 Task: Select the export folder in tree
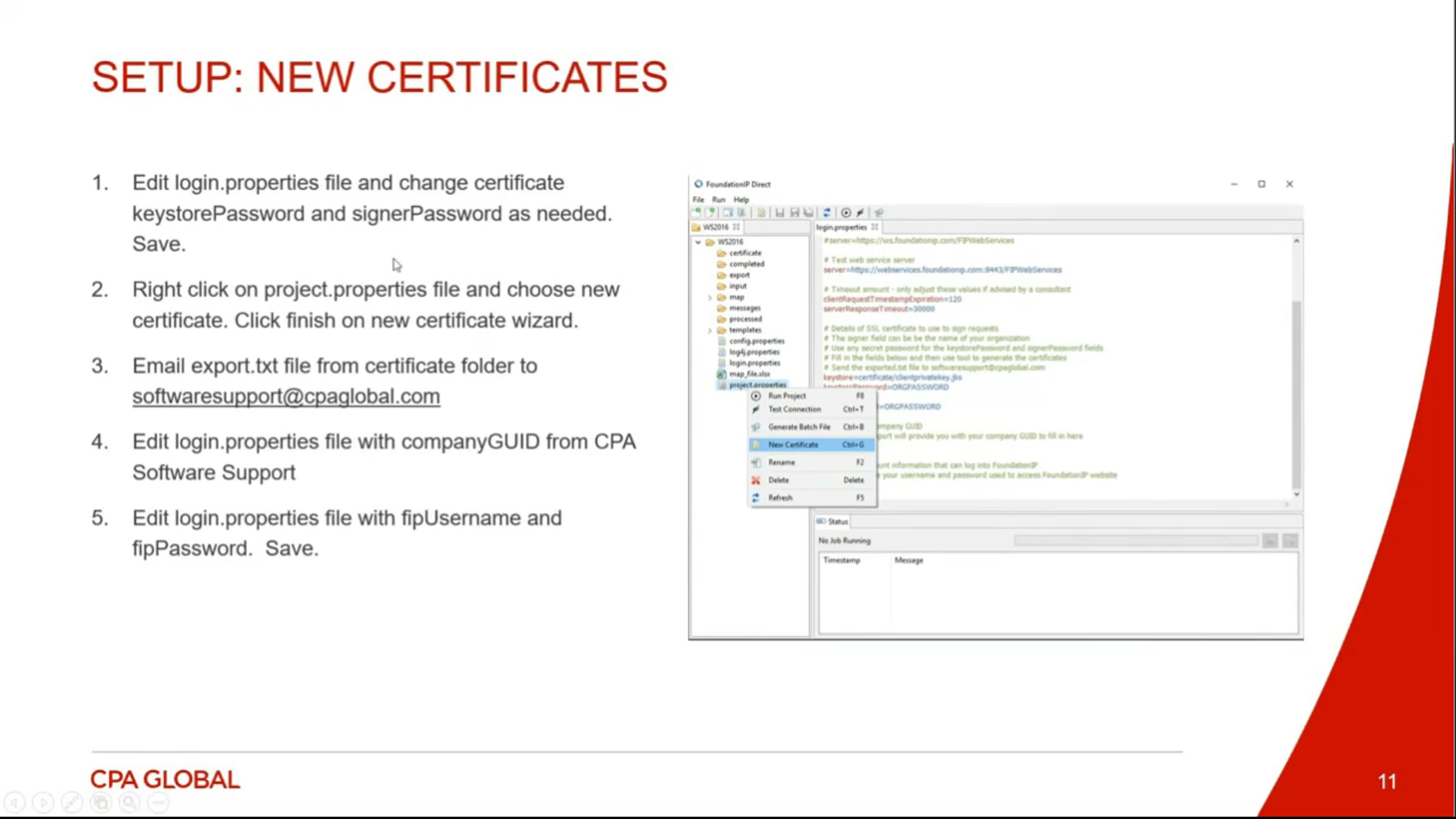pos(733,275)
